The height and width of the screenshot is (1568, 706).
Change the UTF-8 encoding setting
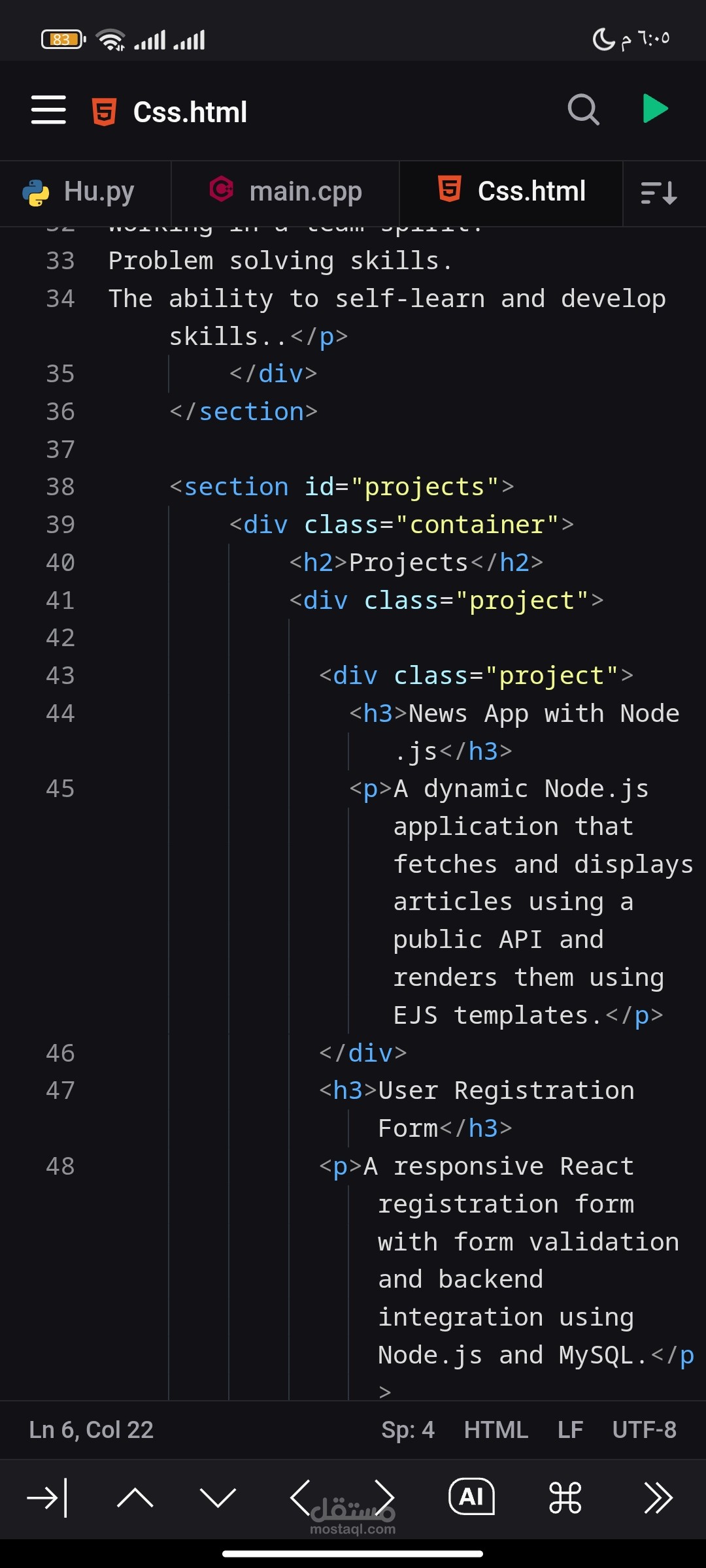pos(645,1429)
